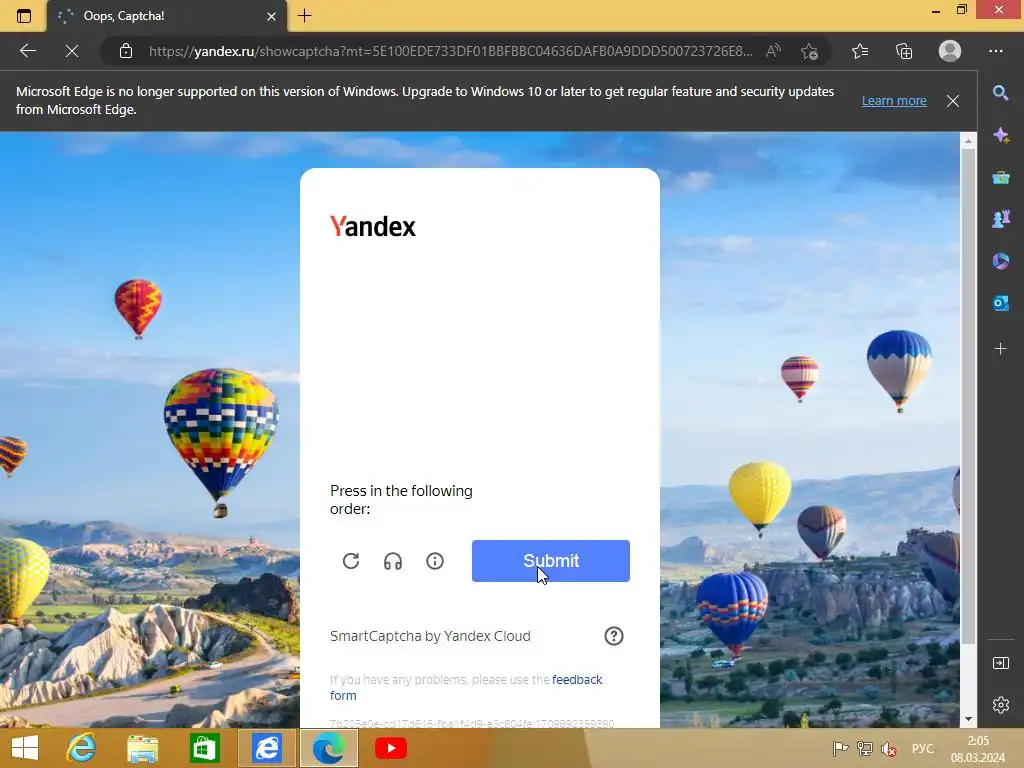Add a sidebar app with plus icon
This screenshot has width=1024, height=768.
click(x=1000, y=349)
